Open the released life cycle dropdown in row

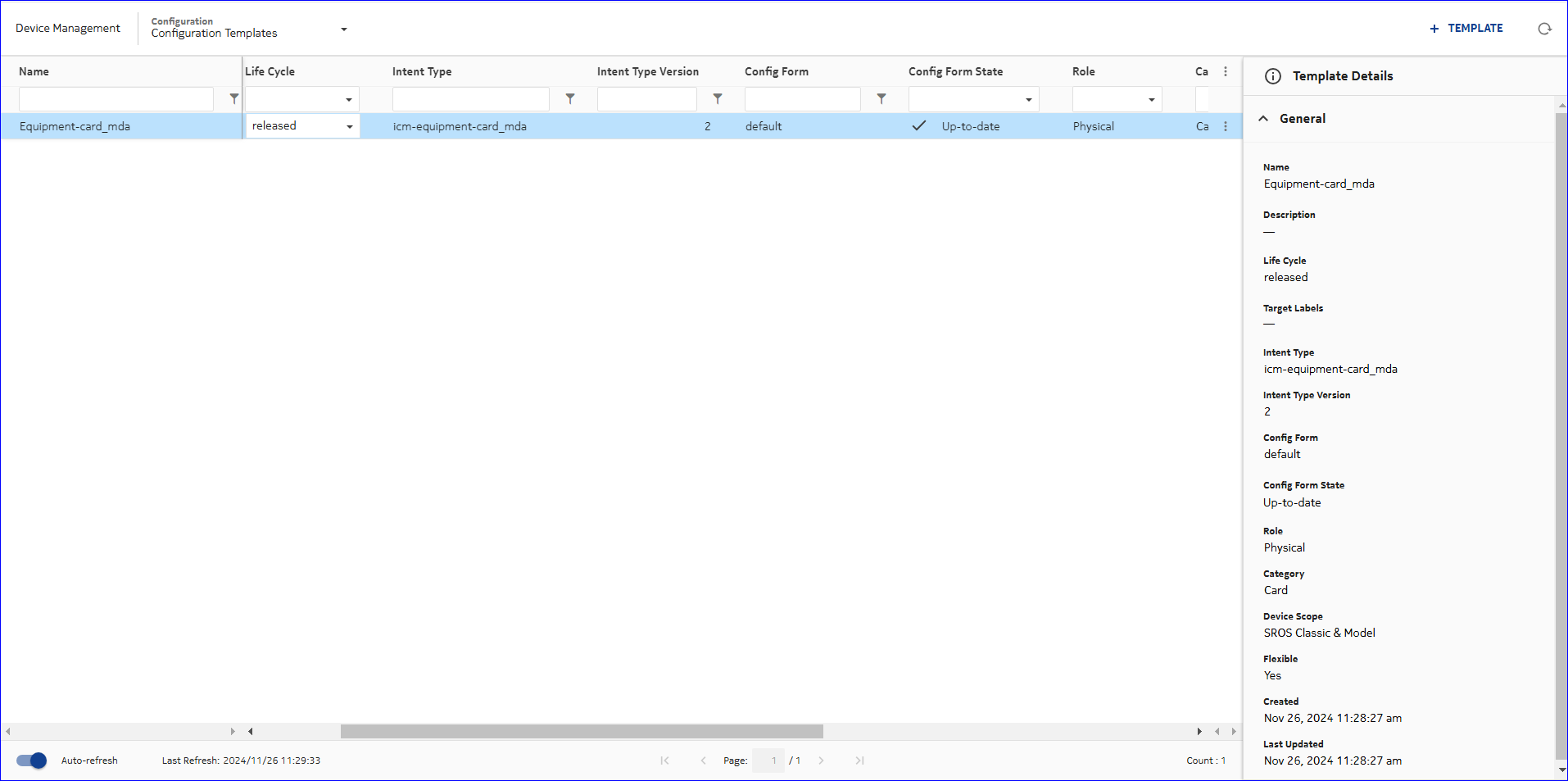[302, 126]
